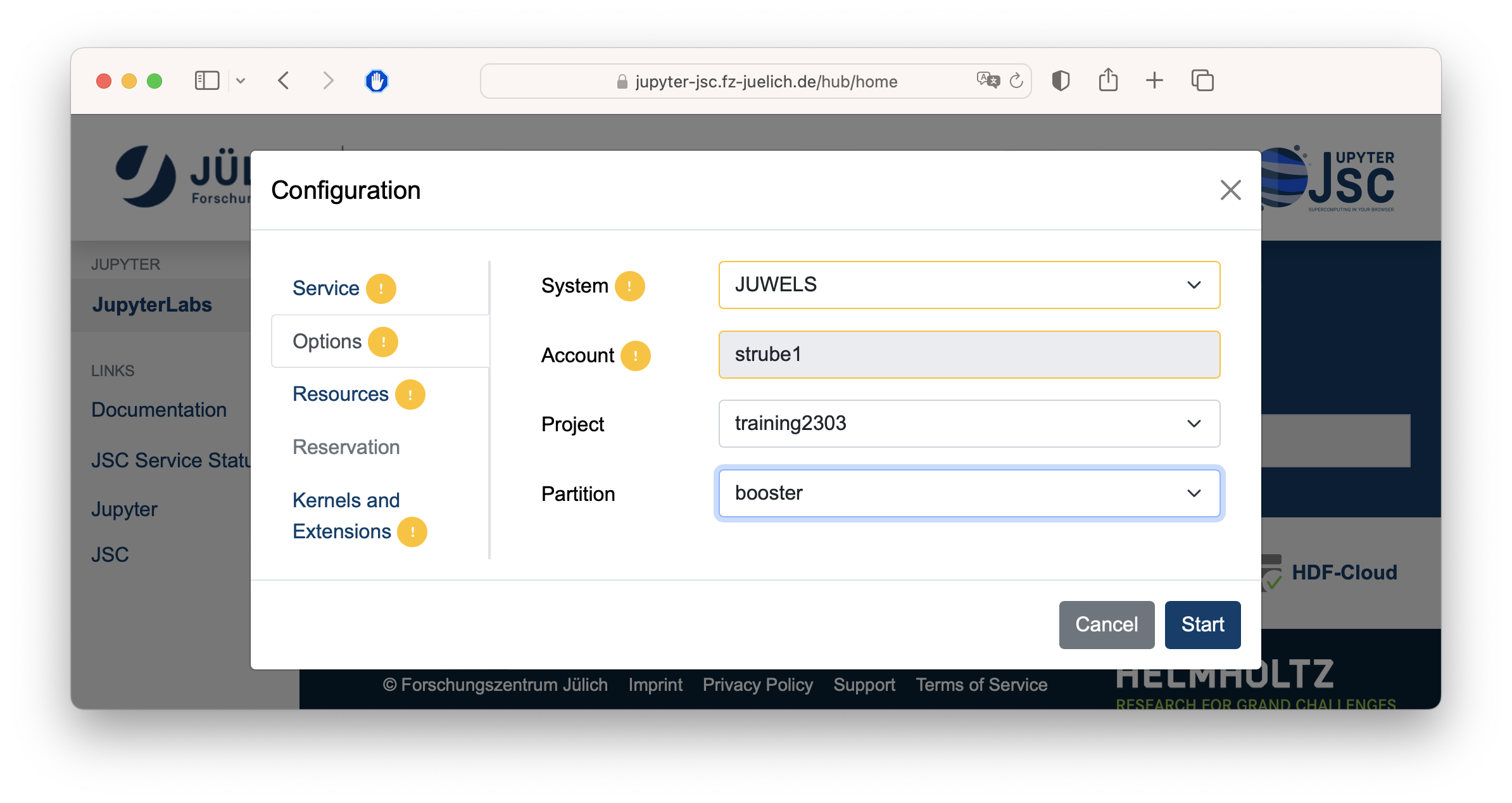Reload the page with refresh icon
This screenshot has width=1512, height=803.
(1016, 81)
